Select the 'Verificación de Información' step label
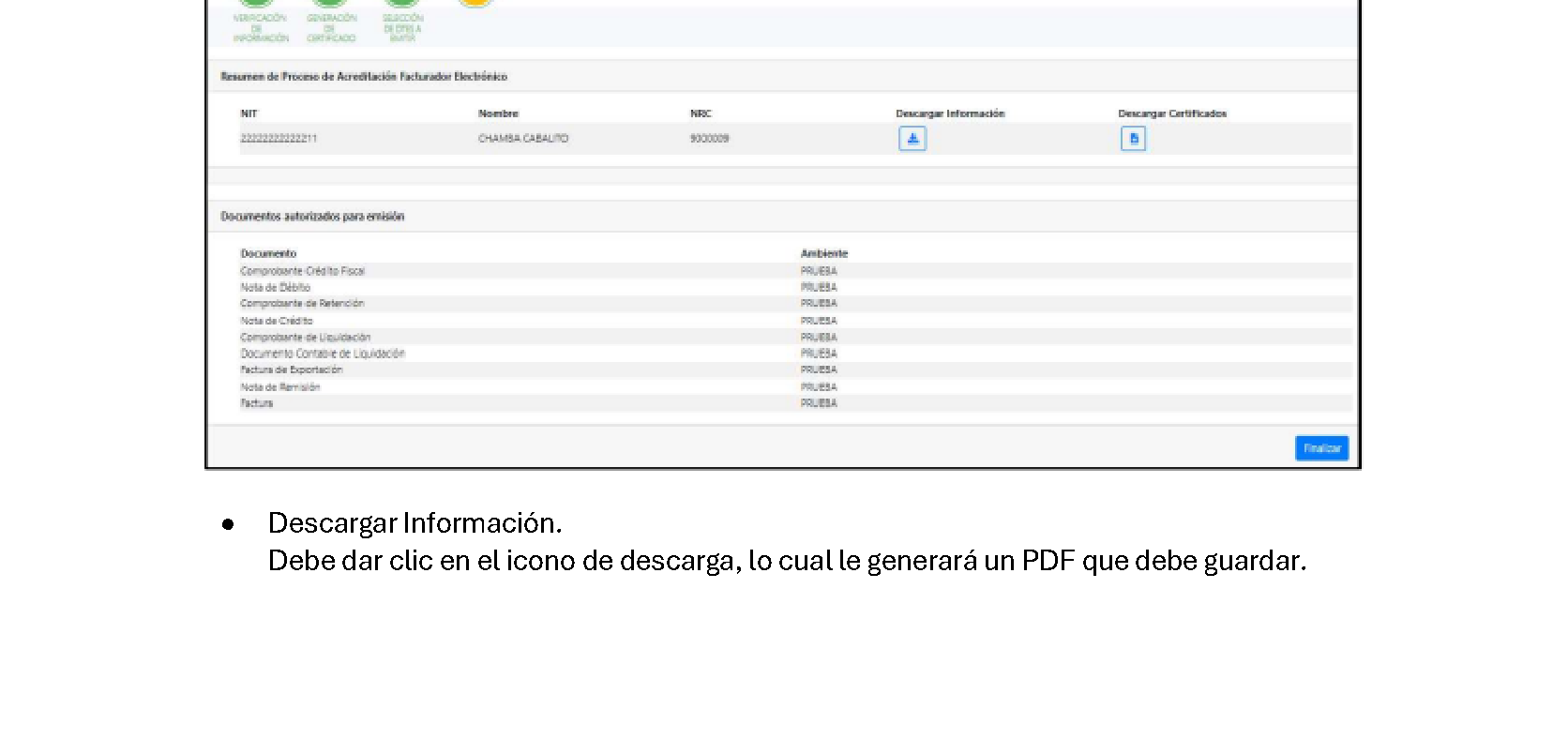 260,28
